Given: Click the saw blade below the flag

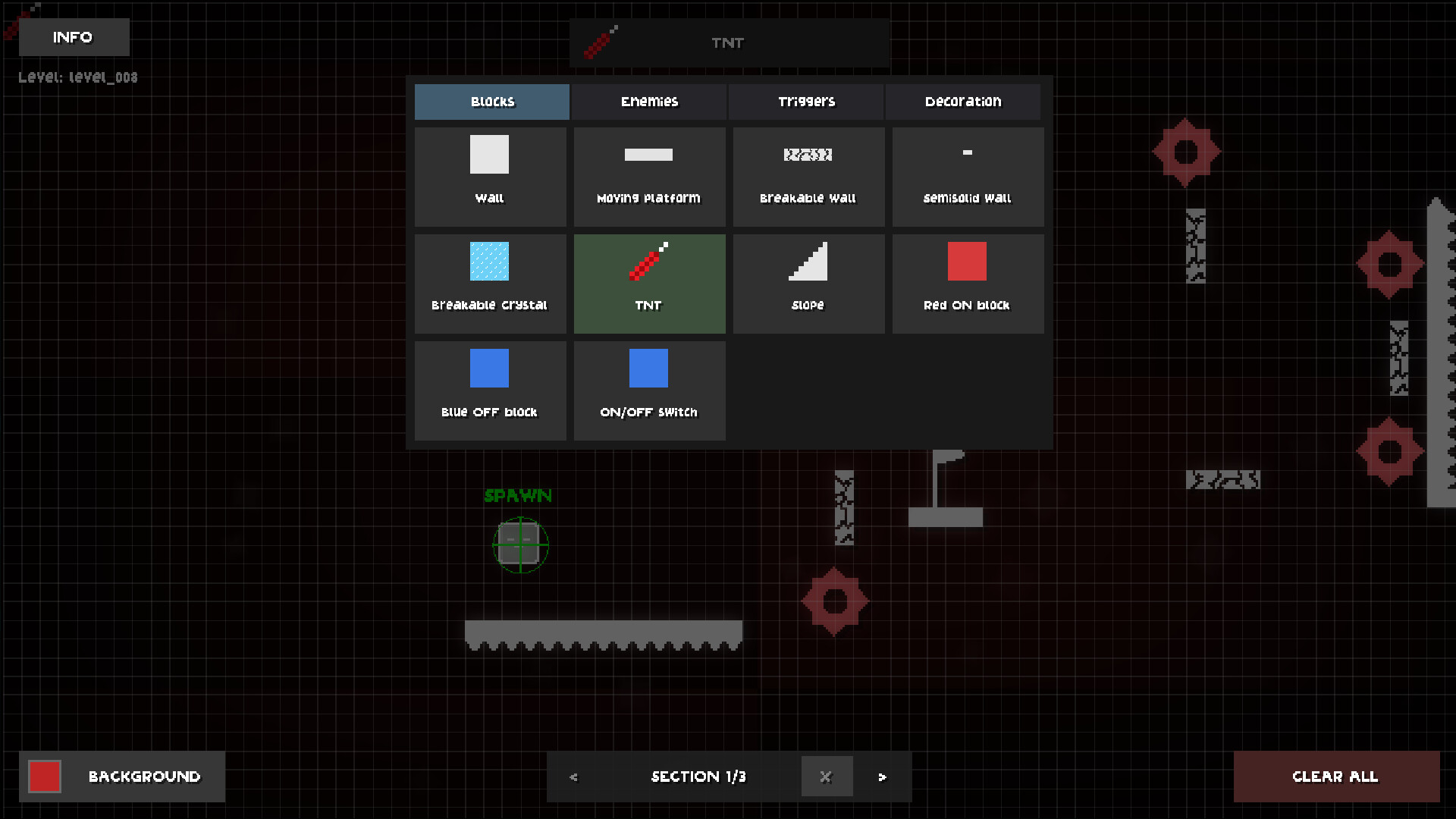Looking at the screenshot, I should (x=834, y=601).
